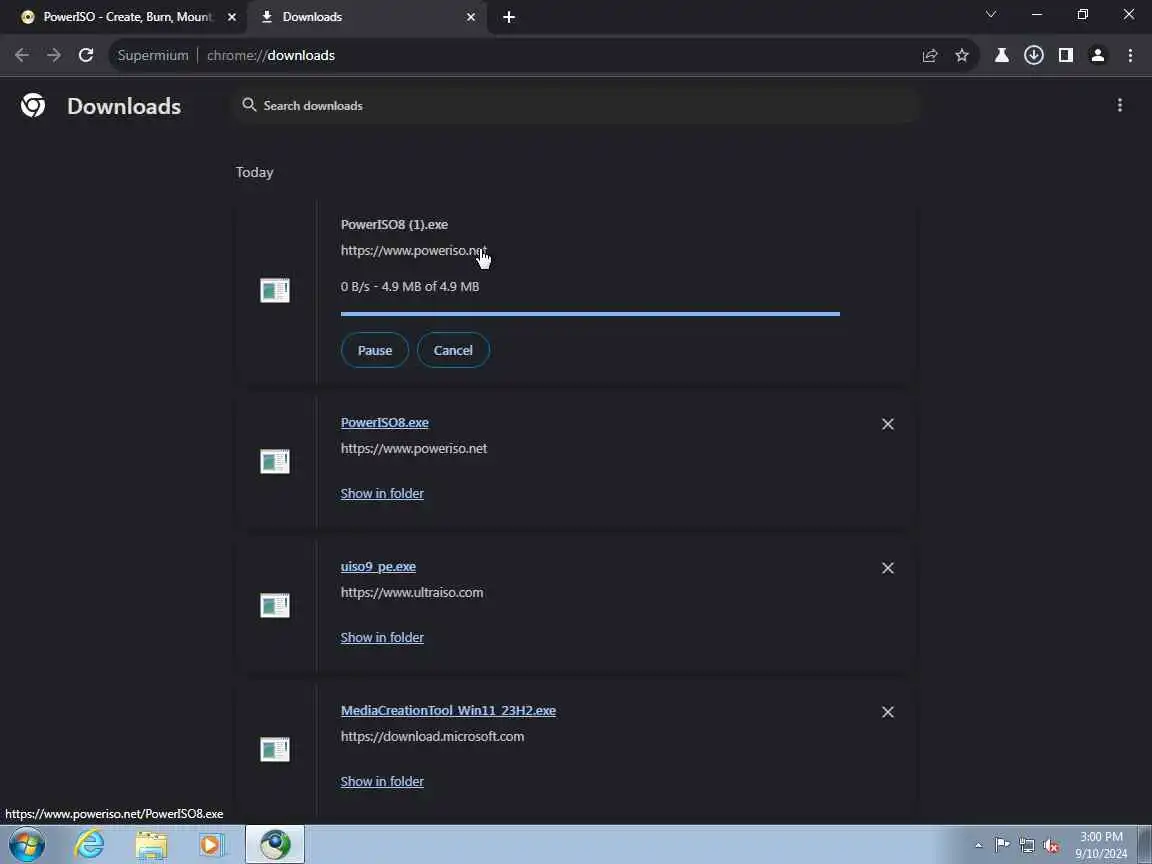This screenshot has width=1152, height=864.
Task: Go back using the browser back arrow
Action: tap(22, 55)
